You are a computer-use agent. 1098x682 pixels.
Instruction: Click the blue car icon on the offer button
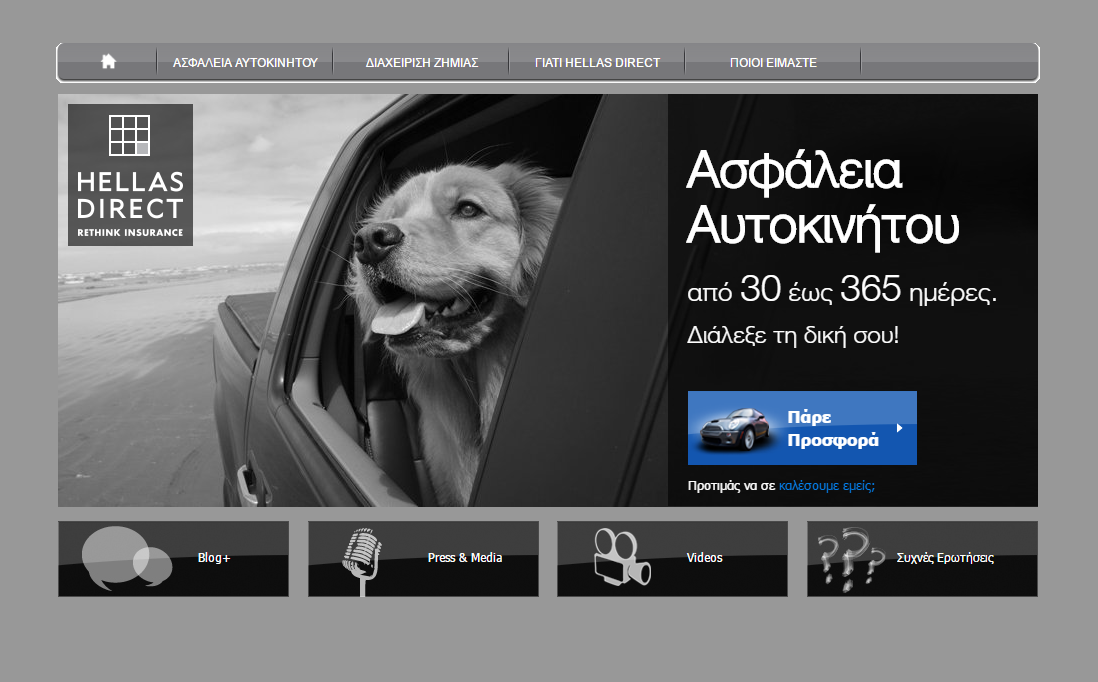coord(737,428)
